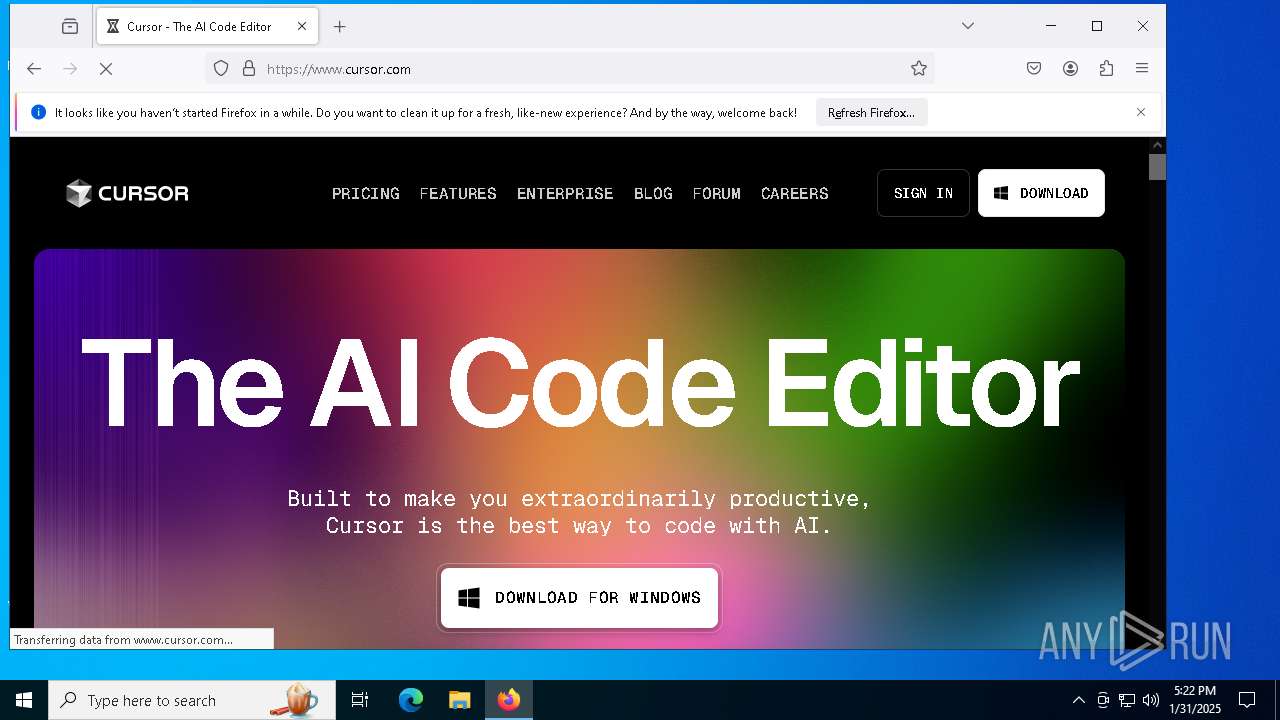View site security padlock information
The height and width of the screenshot is (720, 1280).
[249, 69]
